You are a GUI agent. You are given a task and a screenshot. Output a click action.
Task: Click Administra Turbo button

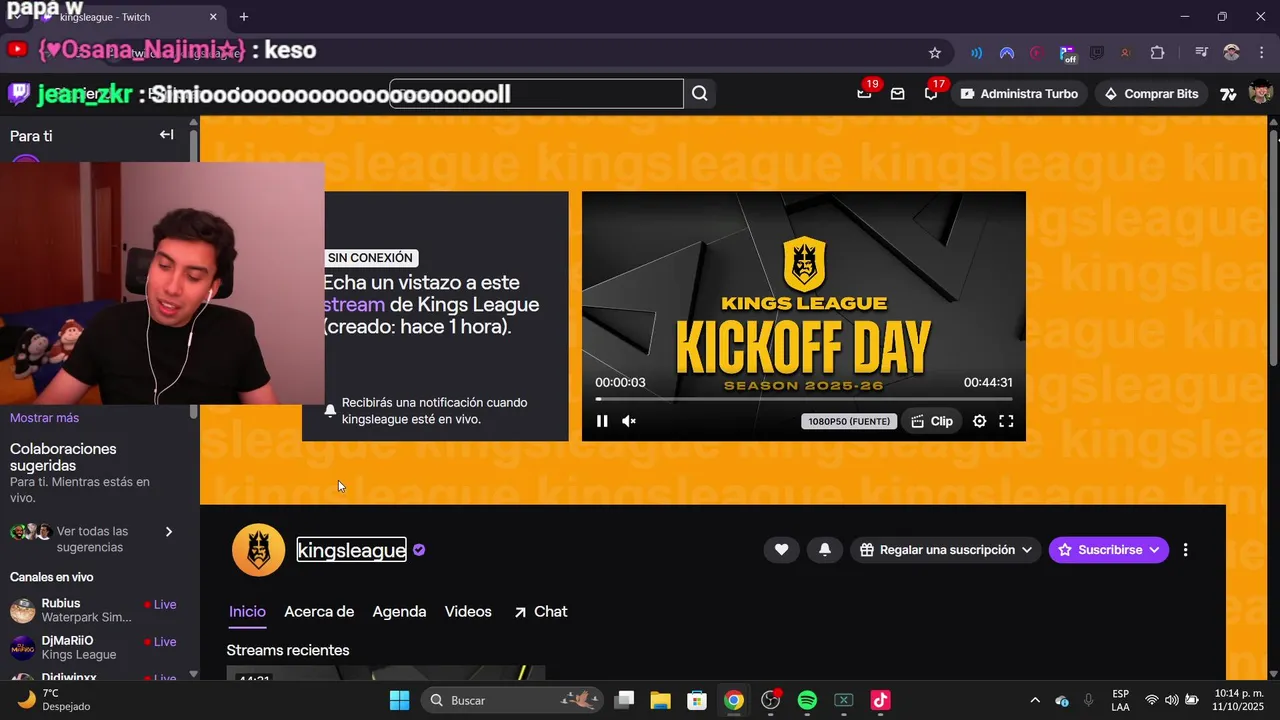click(1019, 94)
